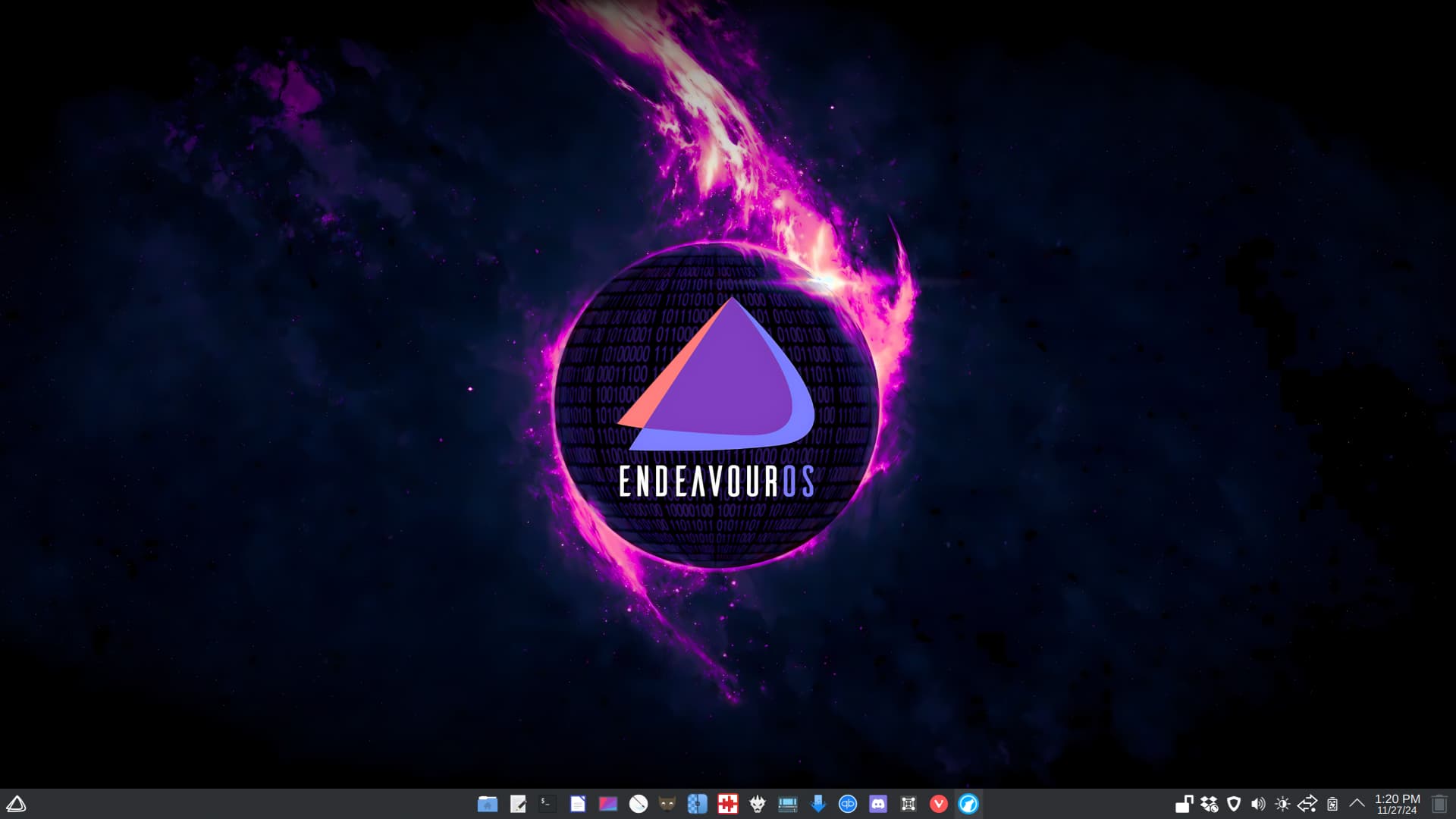The width and height of the screenshot is (1456, 819).
Task: Open the shield security tray icon
Action: click(1234, 804)
